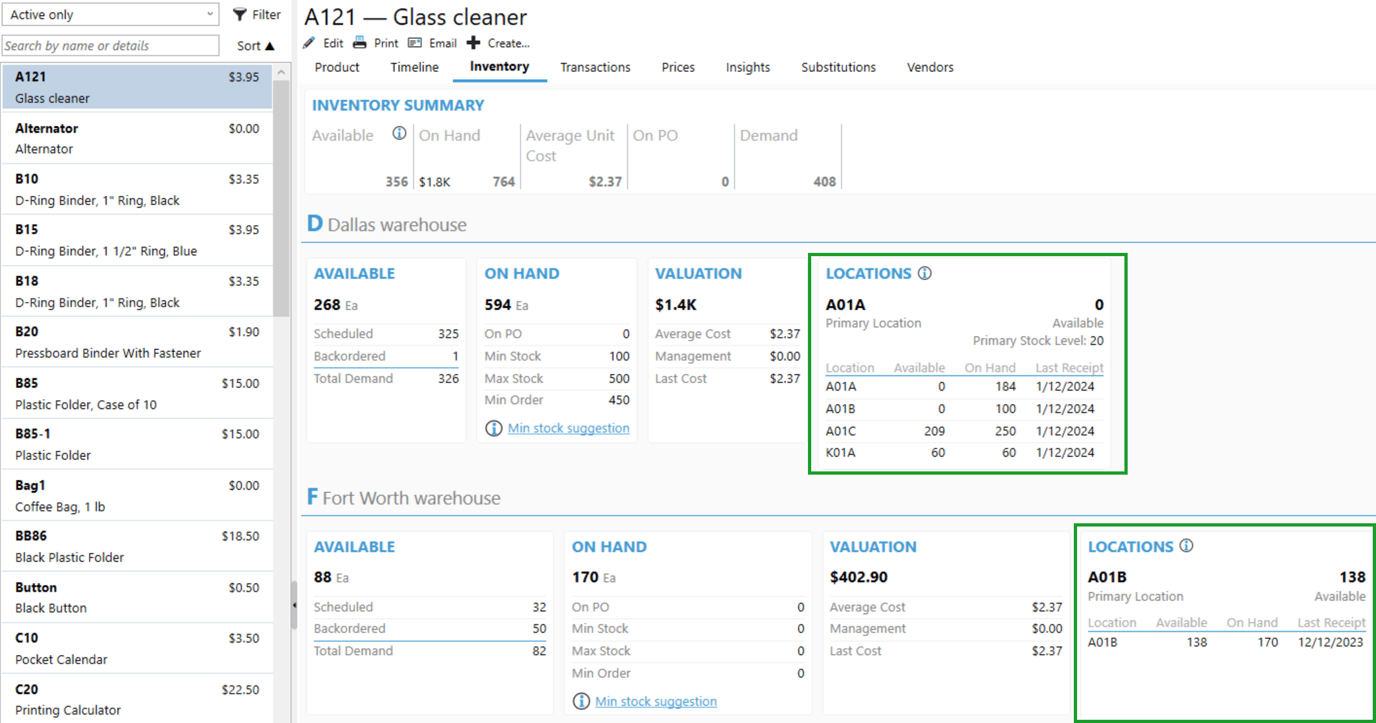Screen dimensions: 1376x723
Task: Open the Vendors tab
Action: pyautogui.click(x=929, y=67)
